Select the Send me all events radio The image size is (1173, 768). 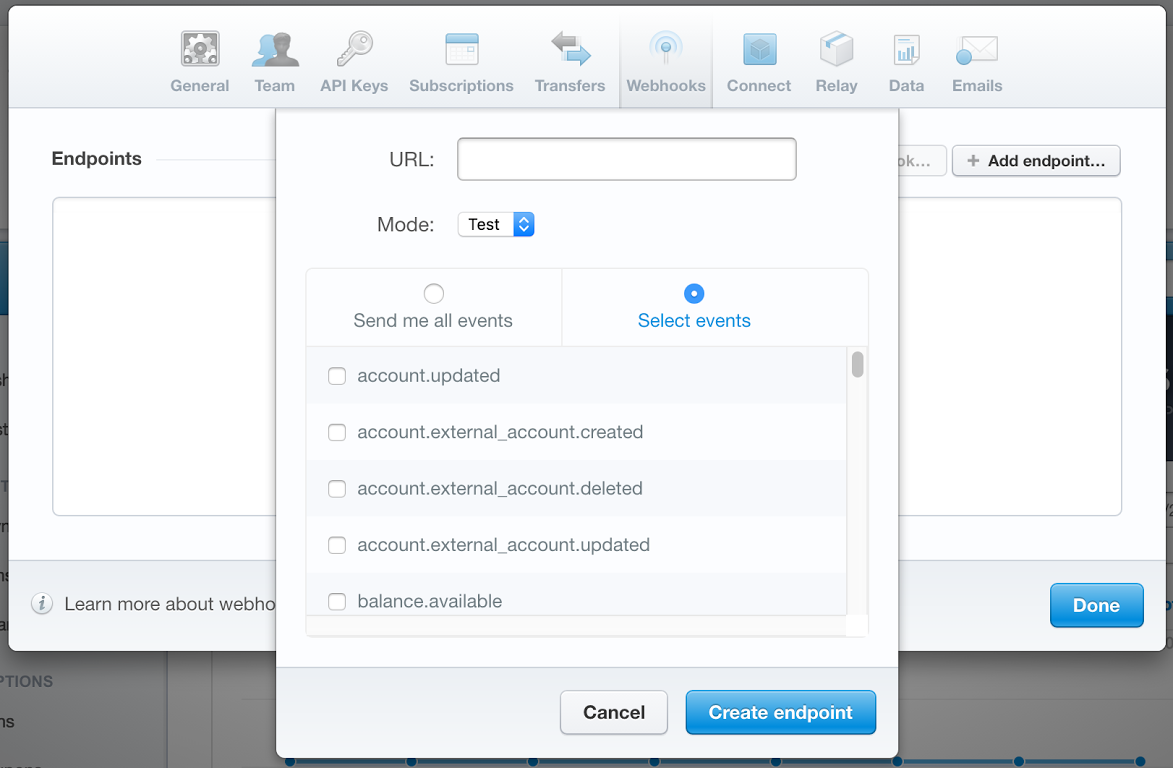(434, 293)
